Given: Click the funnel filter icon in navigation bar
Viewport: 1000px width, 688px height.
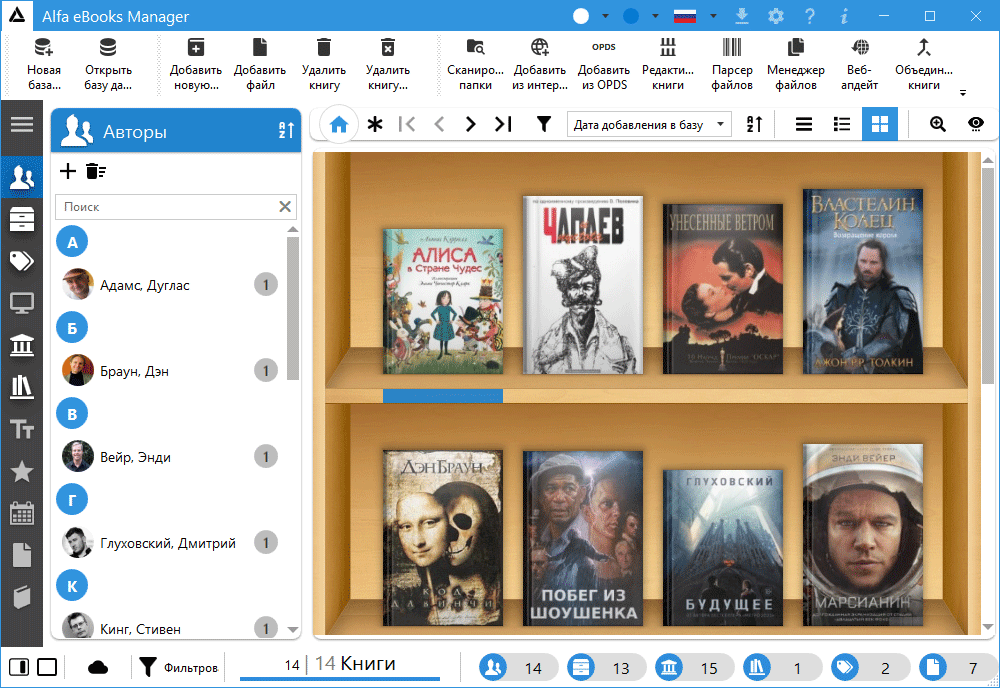Looking at the screenshot, I should click(x=543, y=124).
